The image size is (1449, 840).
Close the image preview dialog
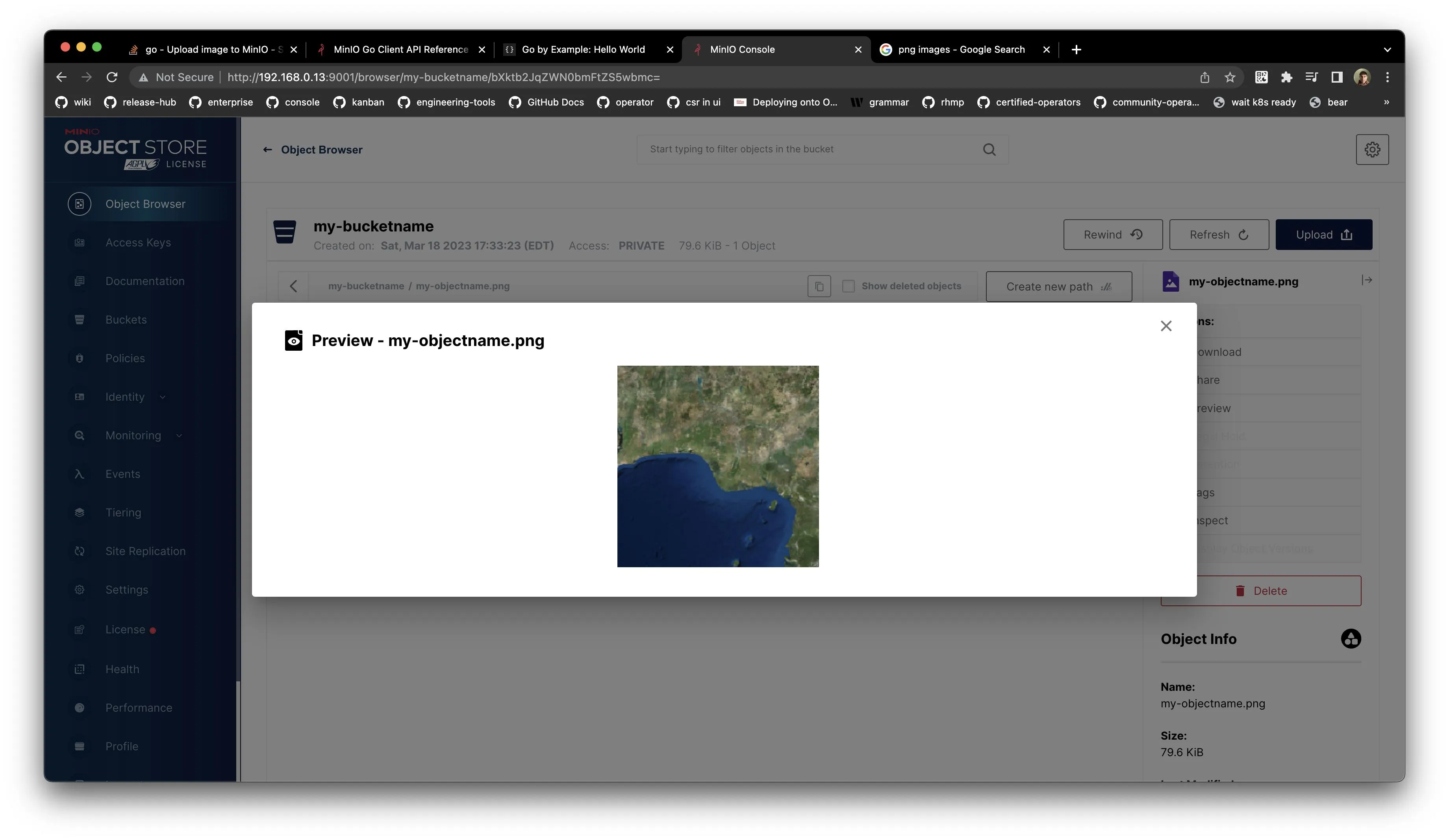pyautogui.click(x=1165, y=326)
